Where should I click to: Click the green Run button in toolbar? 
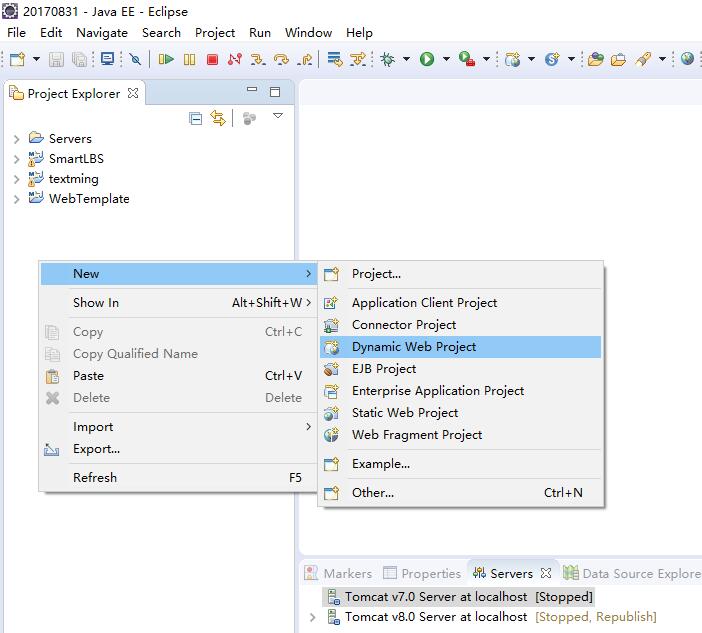click(427, 60)
